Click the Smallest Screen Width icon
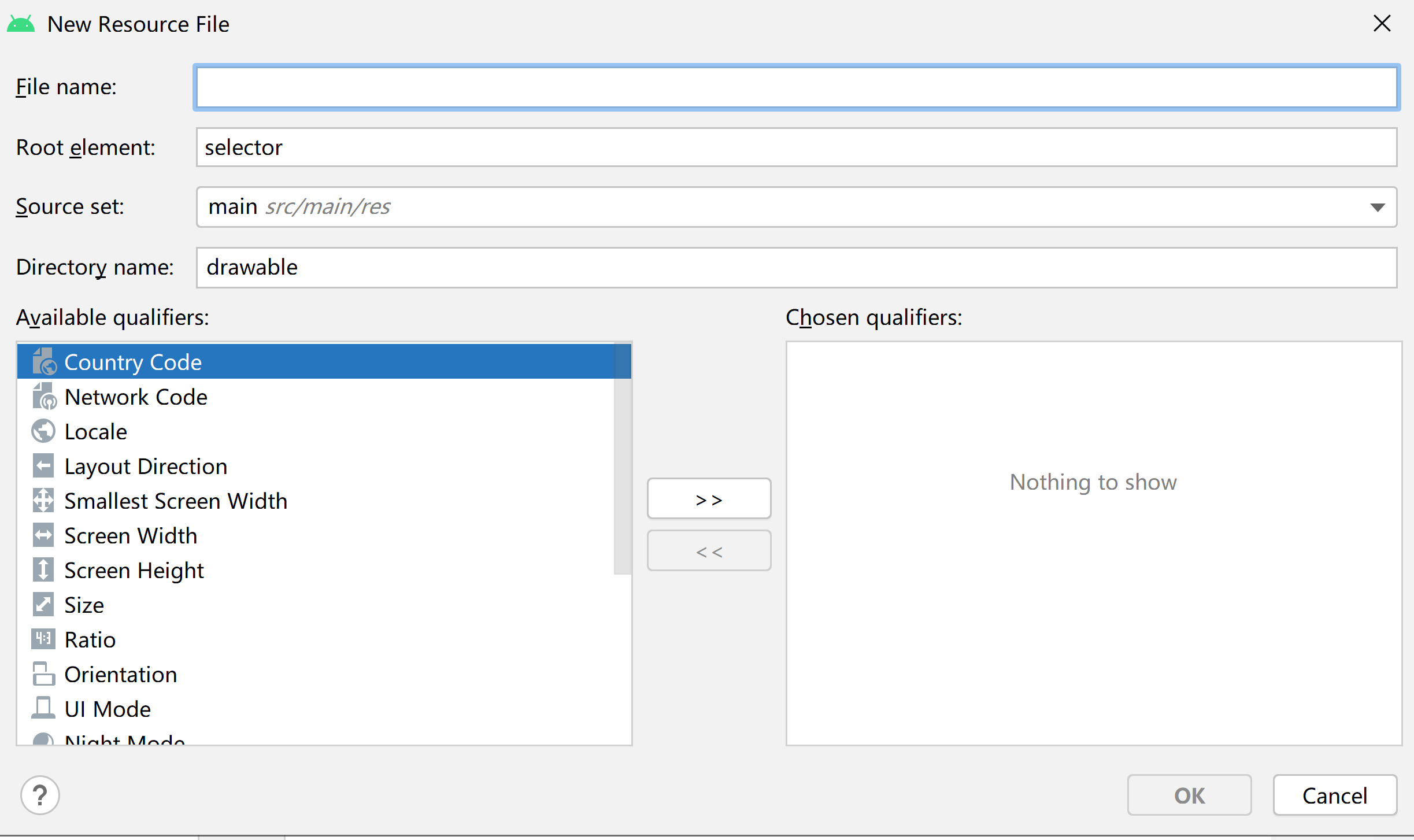Image resolution: width=1414 pixels, height=840 pixels. (x=43, y=501)
